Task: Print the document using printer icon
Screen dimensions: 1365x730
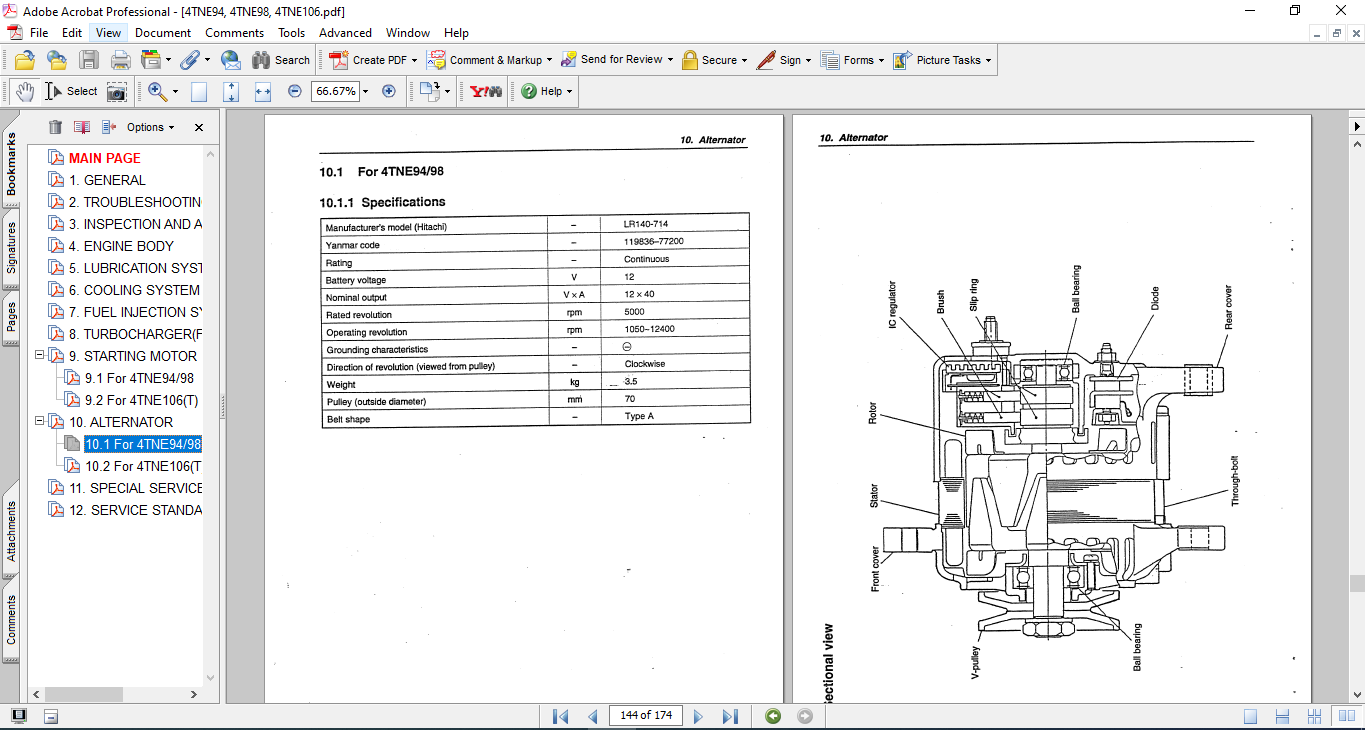Action: (121, 60)
